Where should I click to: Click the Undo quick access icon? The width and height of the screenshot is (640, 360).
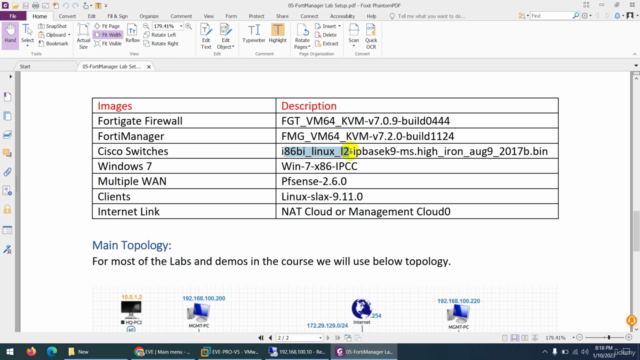66,5
